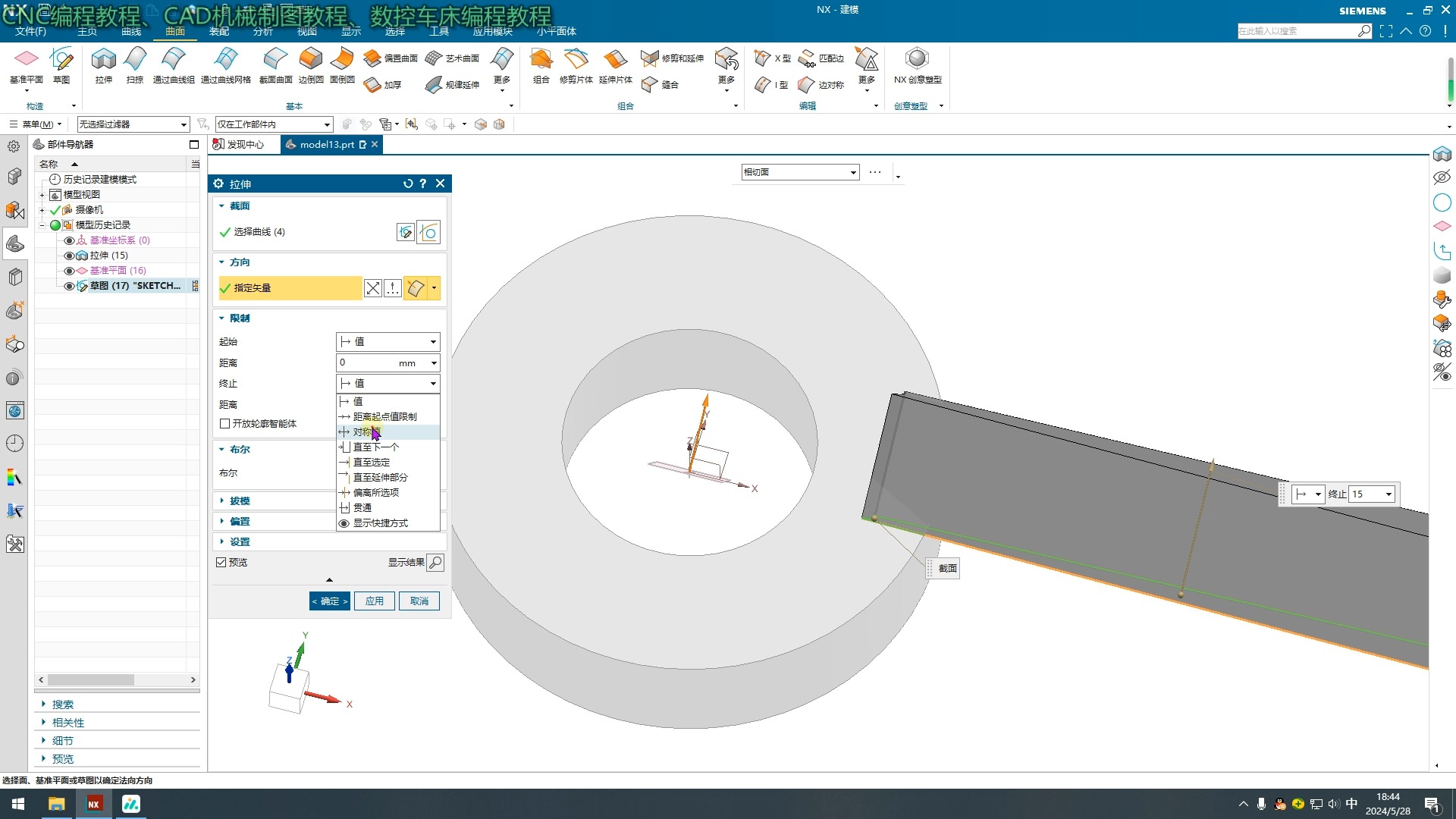Switch to the 分析 ribbon tab

pyautogui.click(x=262, y=32)
